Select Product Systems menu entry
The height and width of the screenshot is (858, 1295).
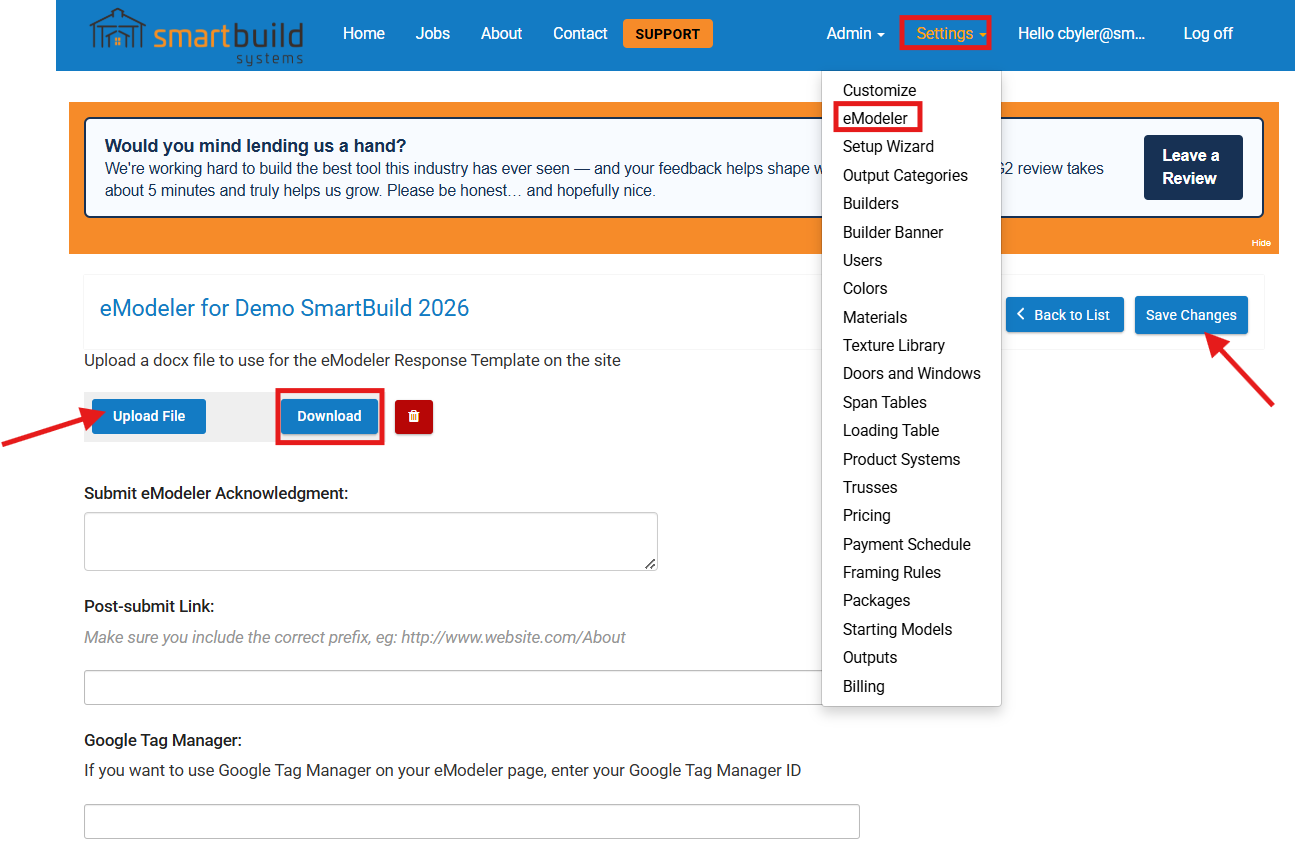pos(901,459)
